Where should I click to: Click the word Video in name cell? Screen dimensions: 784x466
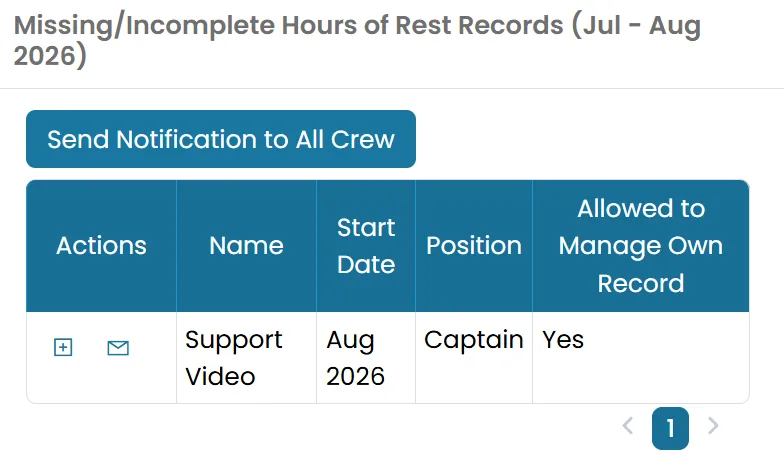(x=220, y=376)
